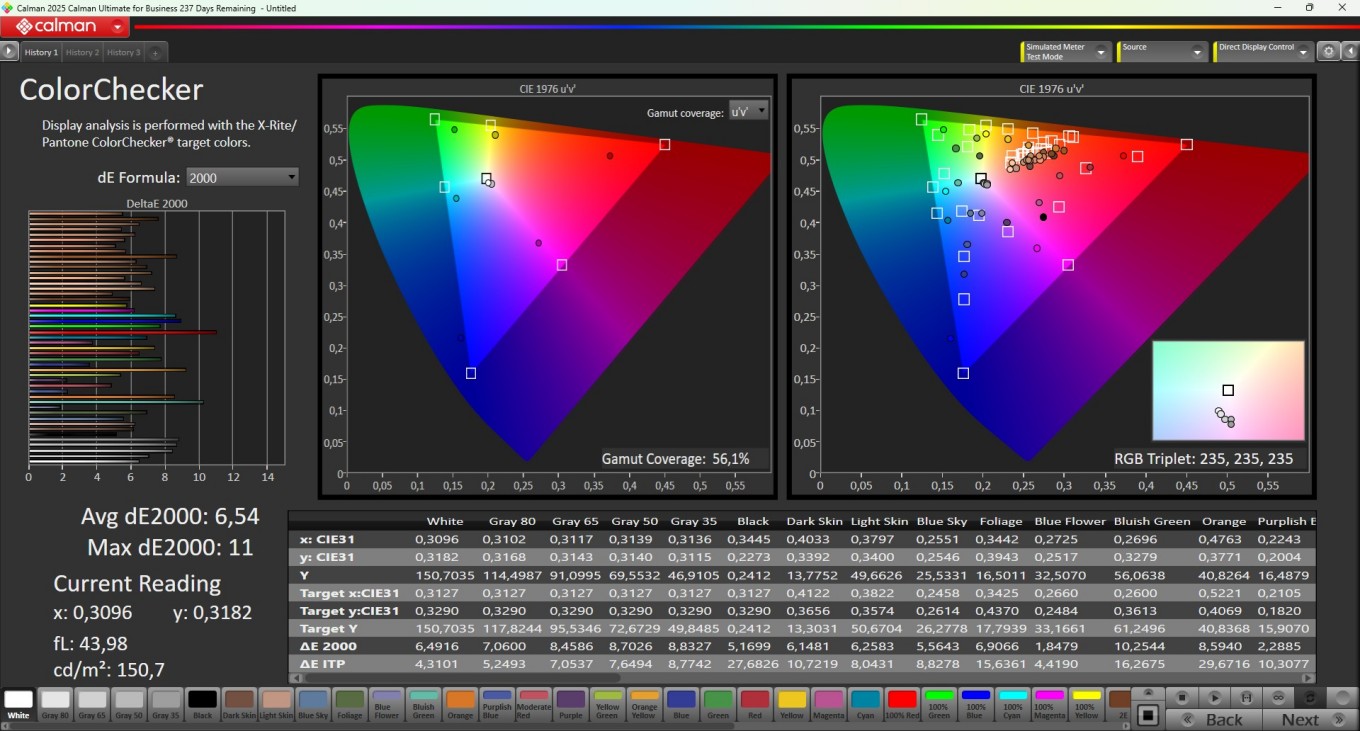
Task: Select the 100% Cyan patch
Action: pos(1013,704)
